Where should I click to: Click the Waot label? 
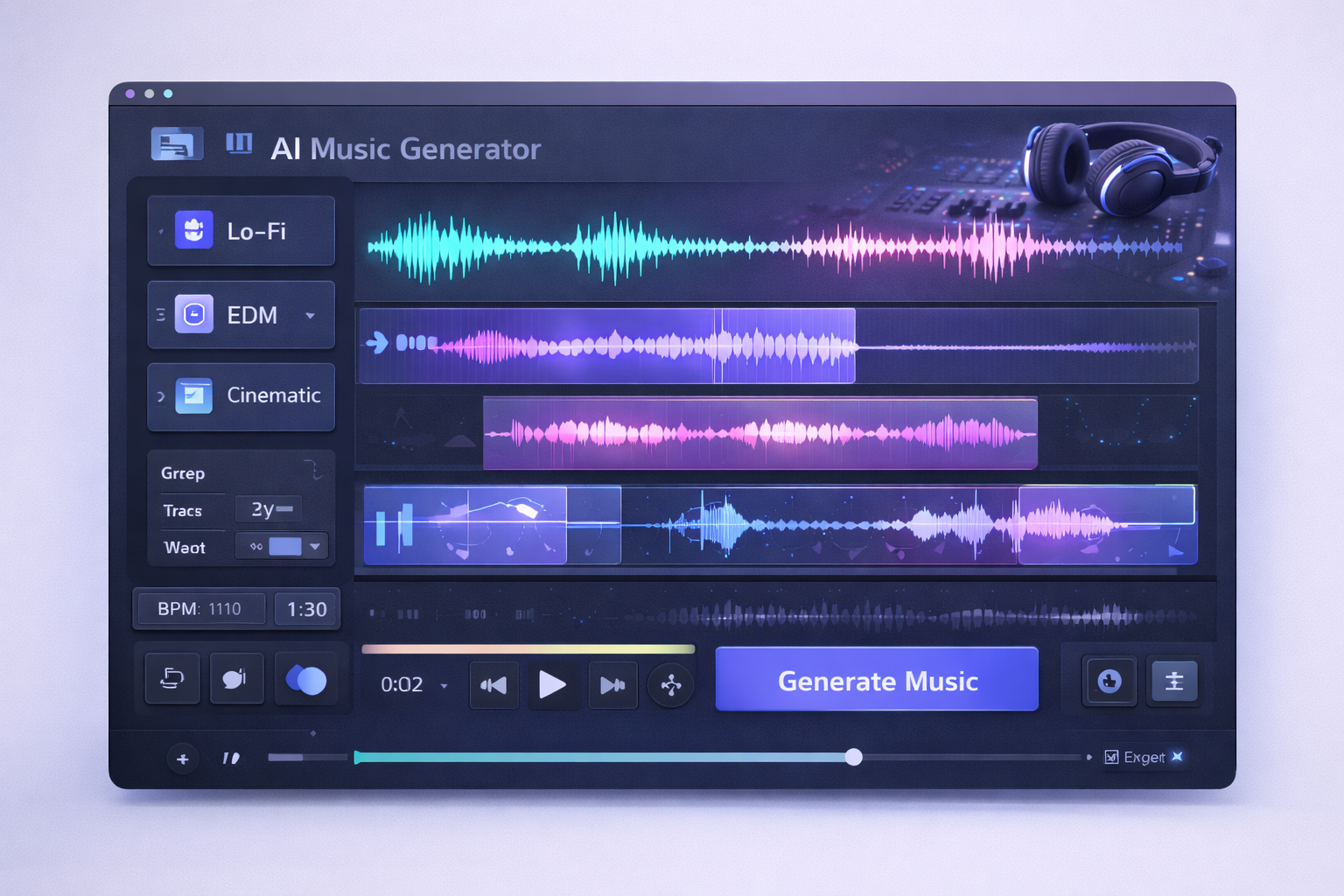185,548
